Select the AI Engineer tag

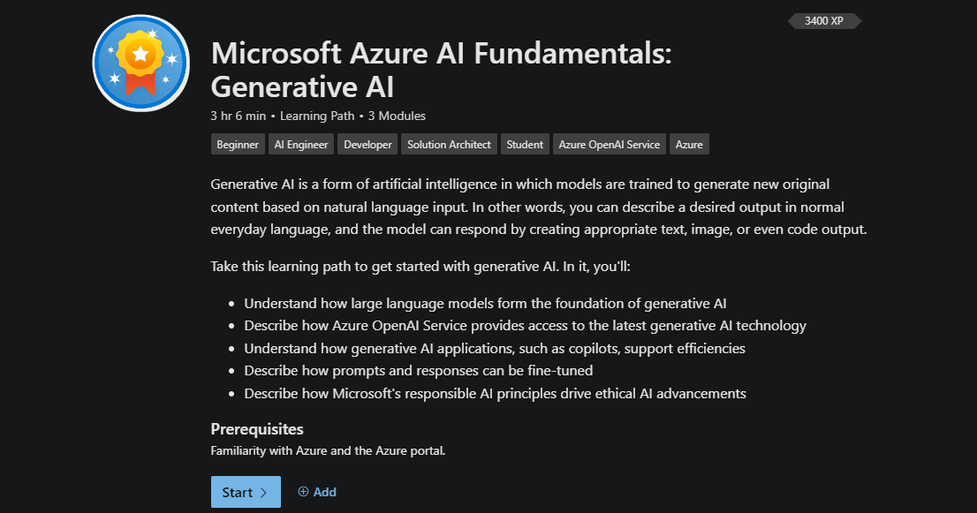(x=301, y=144)
